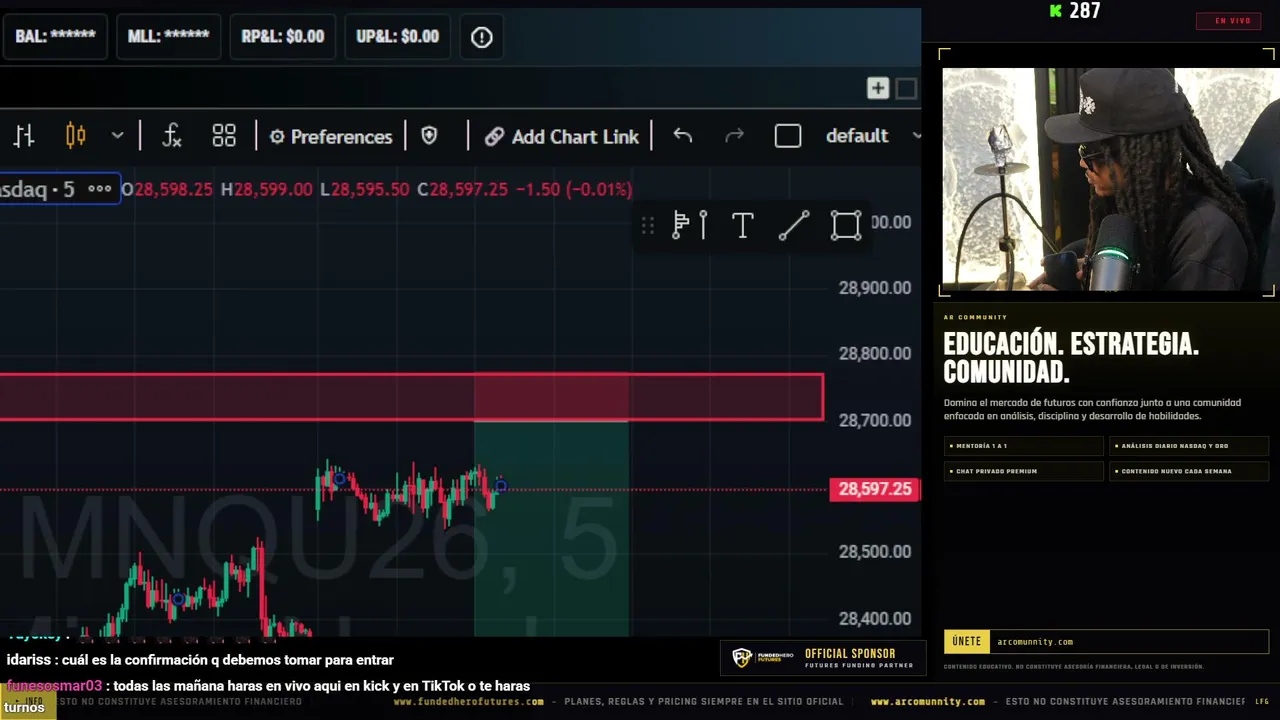Click the open price value O28,598.25
The width and height of the screenshot is (1280, 720).
pos(167,189)
